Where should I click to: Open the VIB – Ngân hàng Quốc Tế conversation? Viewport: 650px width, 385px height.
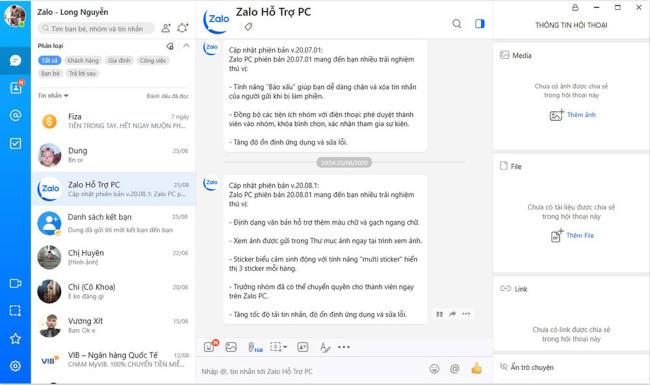pos(113,360)
